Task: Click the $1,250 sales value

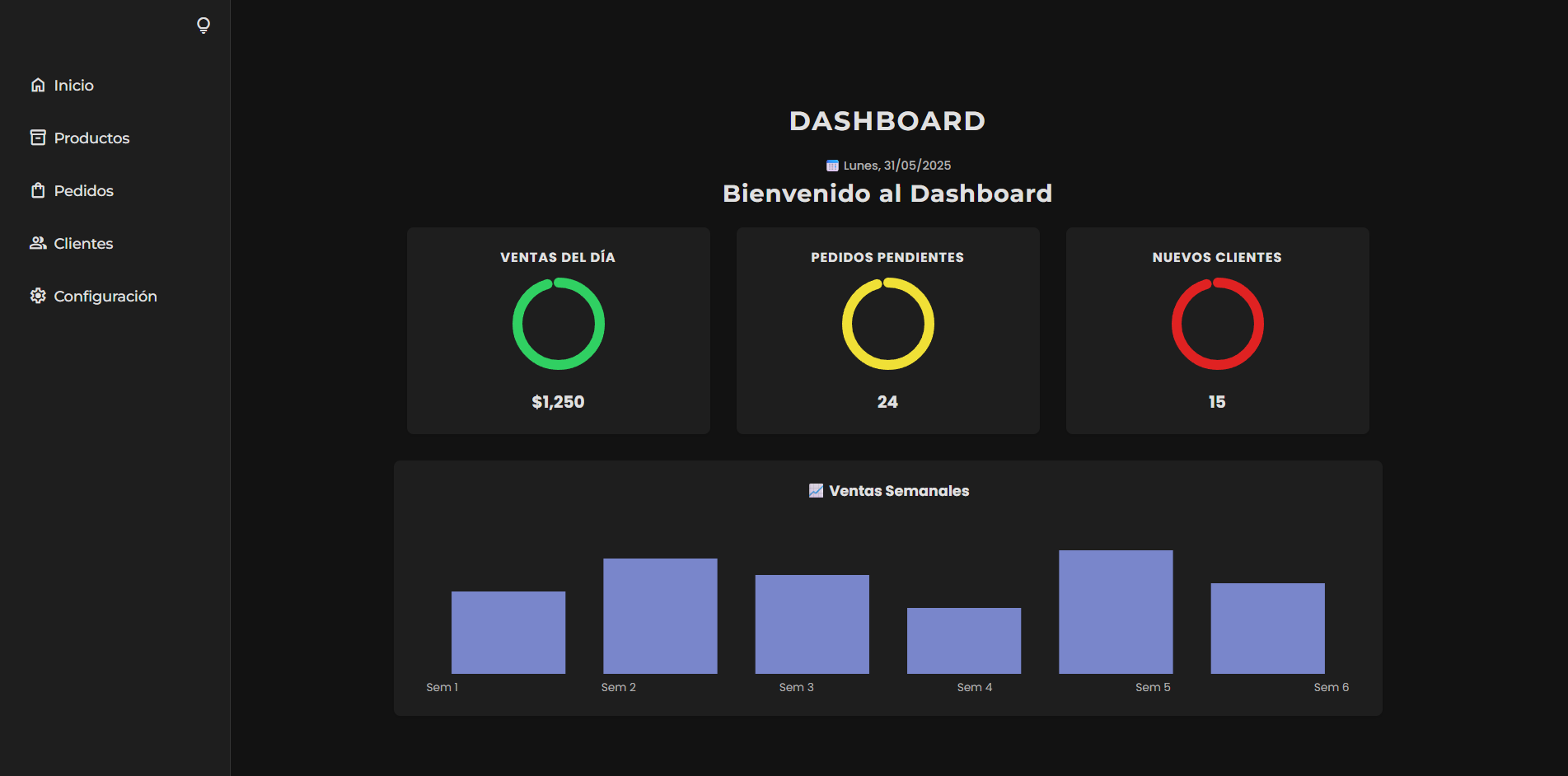Action: (558, 402)
